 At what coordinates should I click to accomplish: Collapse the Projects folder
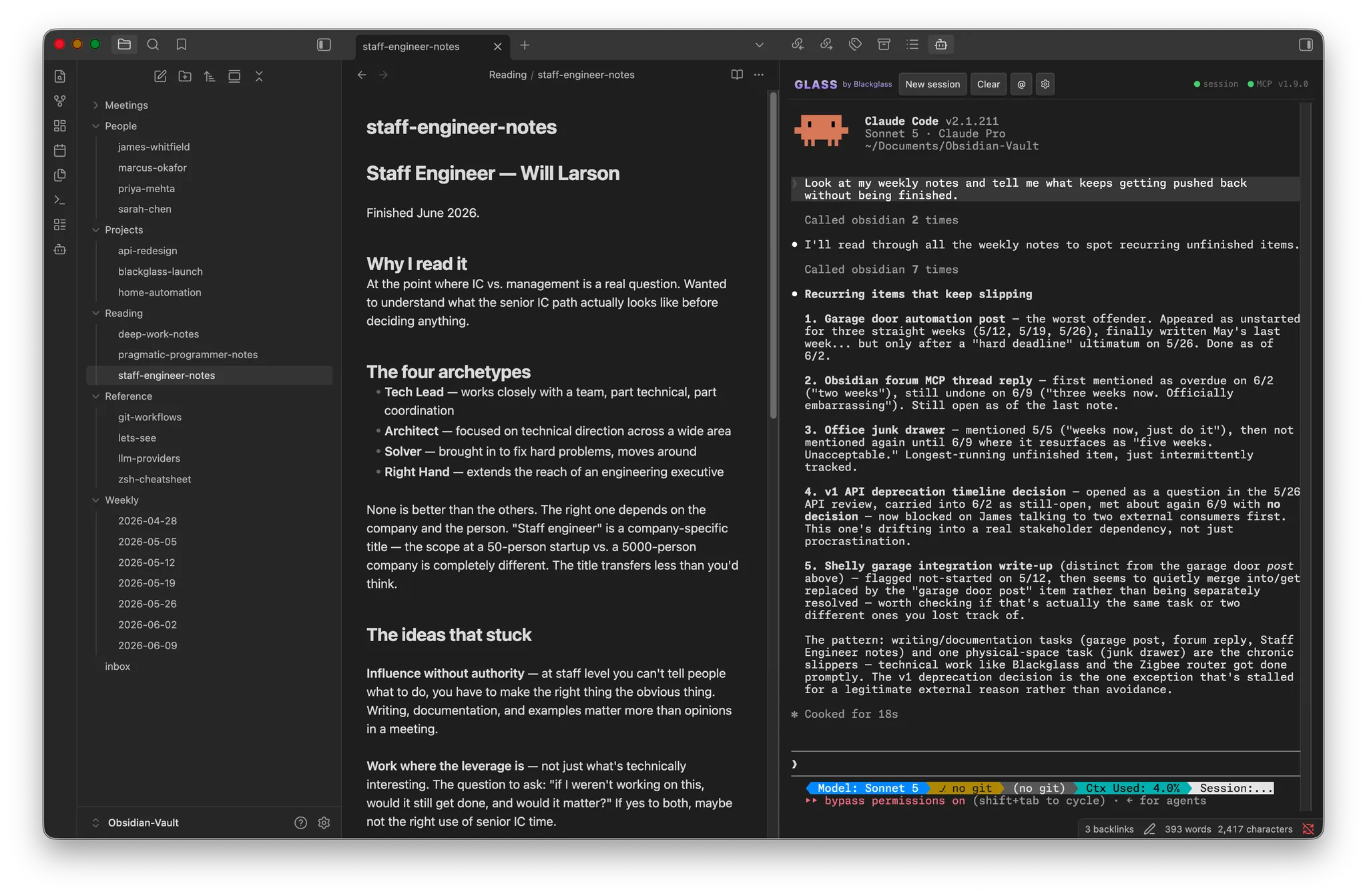tap(123, 230)
